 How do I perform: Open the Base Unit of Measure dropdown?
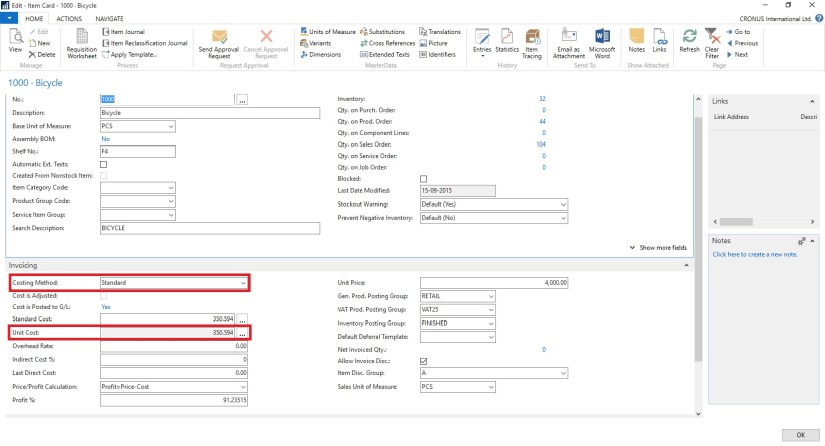[171, 125]
